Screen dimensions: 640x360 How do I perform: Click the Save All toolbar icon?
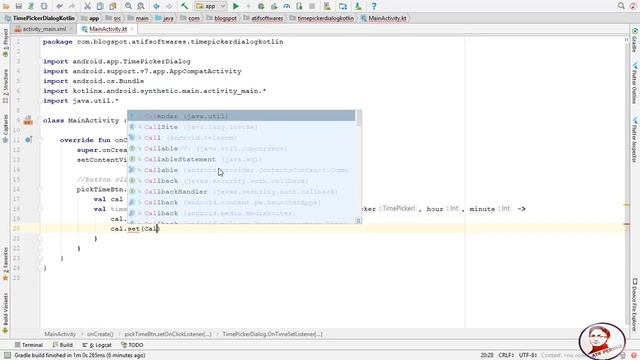pos(19,6)
